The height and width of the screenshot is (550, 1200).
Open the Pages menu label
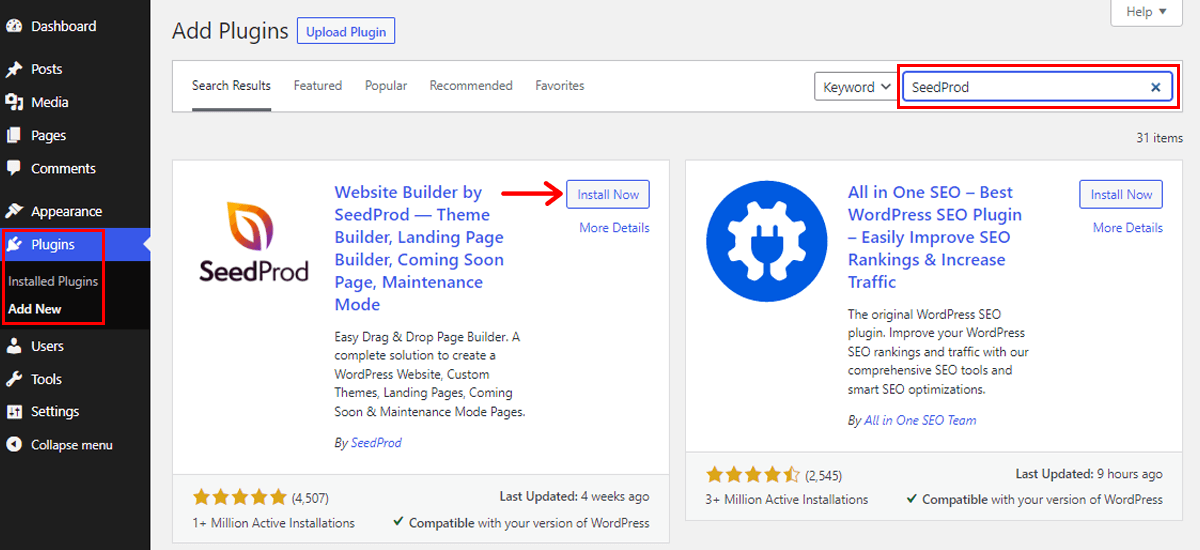tap(48, 135)
